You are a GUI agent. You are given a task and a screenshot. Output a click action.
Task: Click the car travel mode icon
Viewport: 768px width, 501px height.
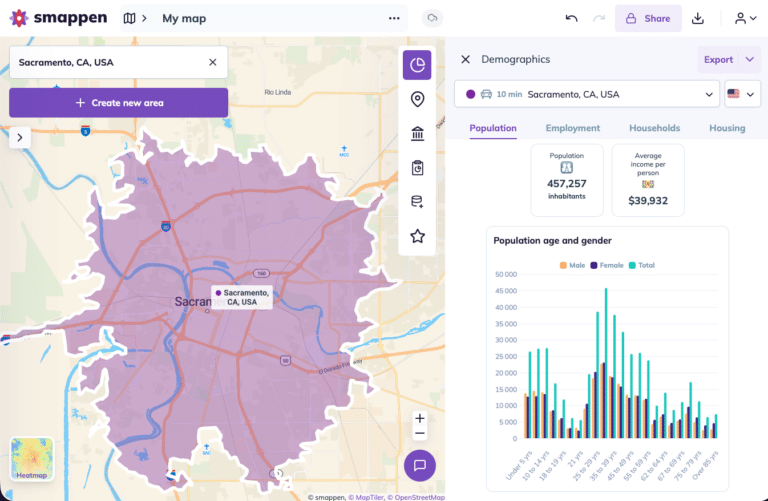(x=486, y=94)
